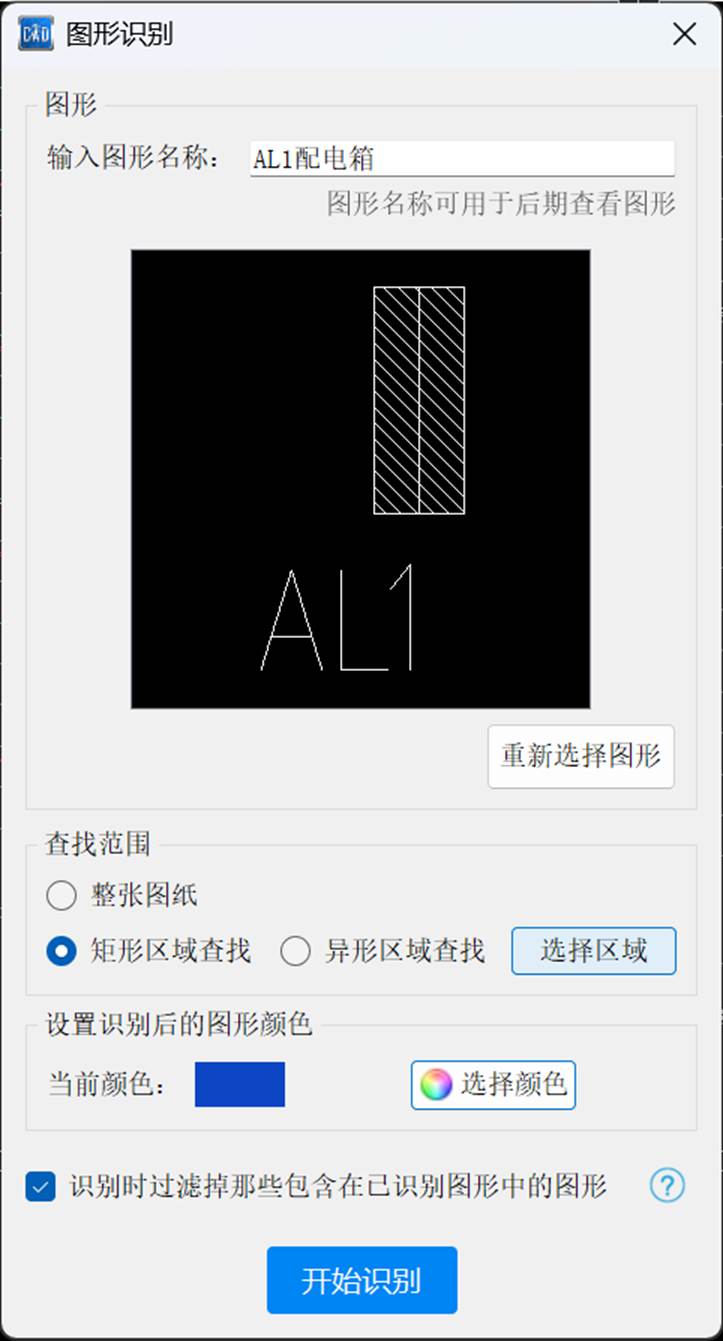Screen dimensions: 723x1341
Task: Click the color wheel icon
Action: tap(436, 1085)
